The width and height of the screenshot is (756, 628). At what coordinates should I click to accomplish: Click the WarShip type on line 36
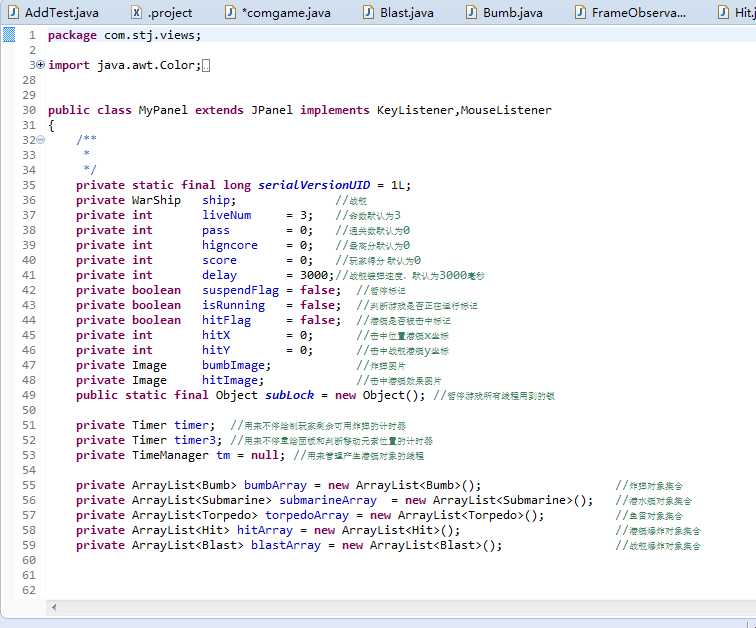pyautogui.click(x=156, y=200)
